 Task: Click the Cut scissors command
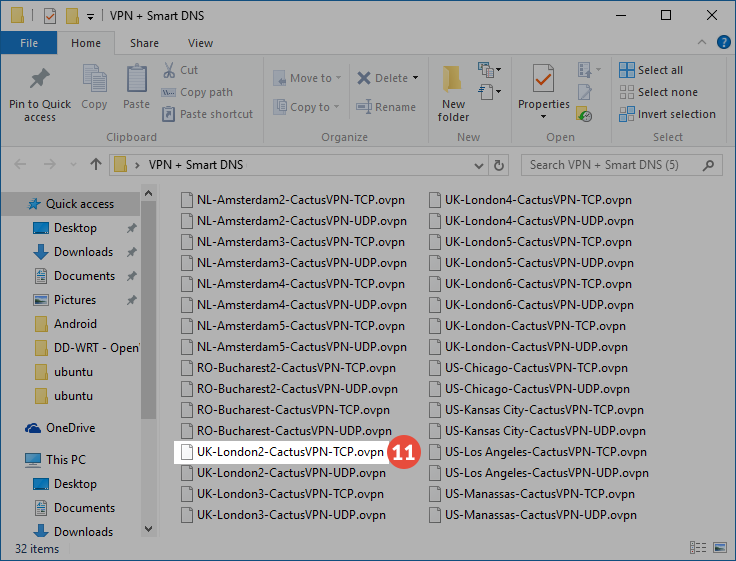pyautogui.click(x=180, y=70)
